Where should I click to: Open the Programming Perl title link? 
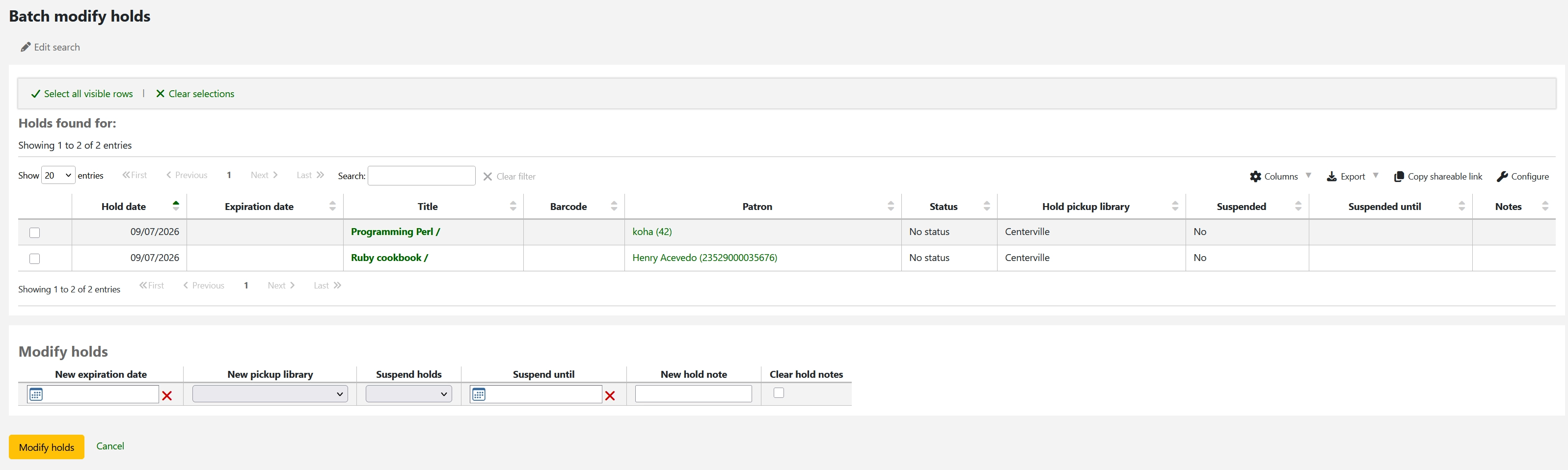(396, 232)
